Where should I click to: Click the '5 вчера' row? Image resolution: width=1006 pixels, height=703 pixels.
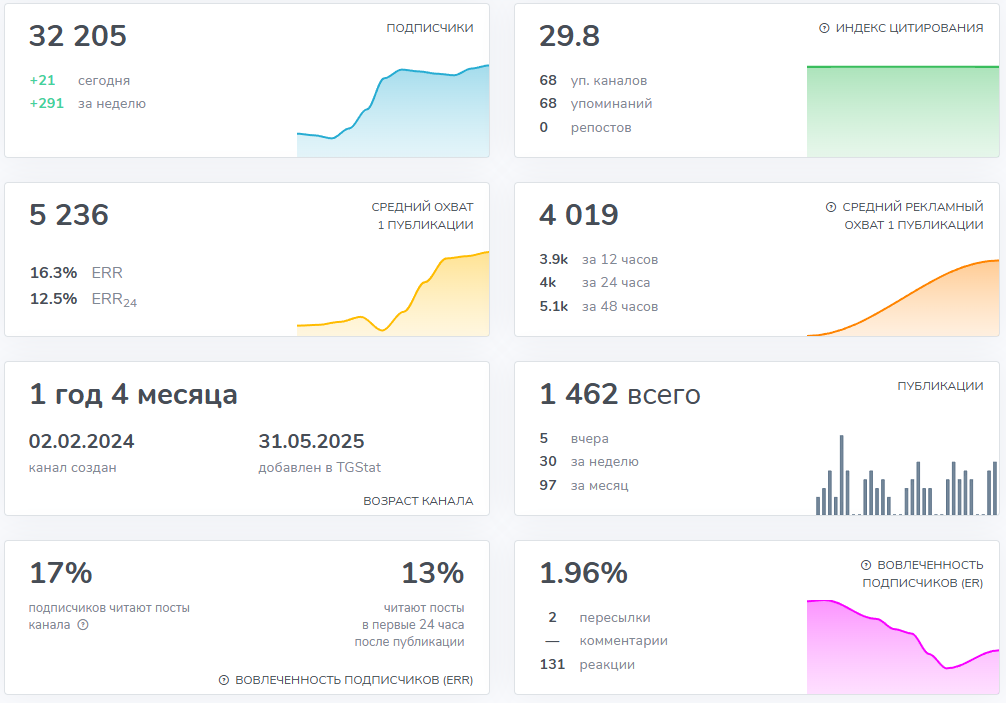tap(574, 438)
